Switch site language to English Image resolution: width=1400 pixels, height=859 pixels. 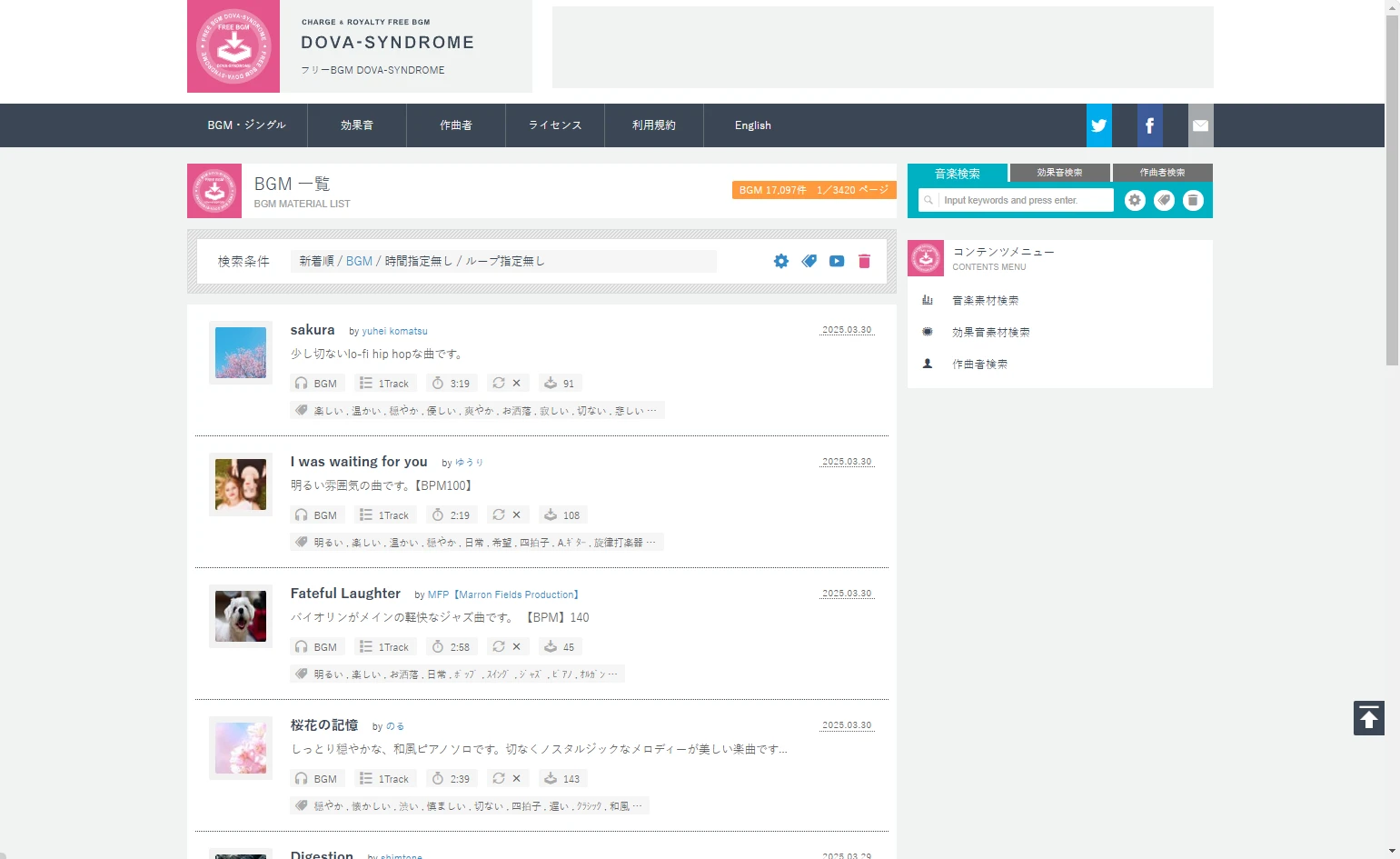tap(752, 125)
